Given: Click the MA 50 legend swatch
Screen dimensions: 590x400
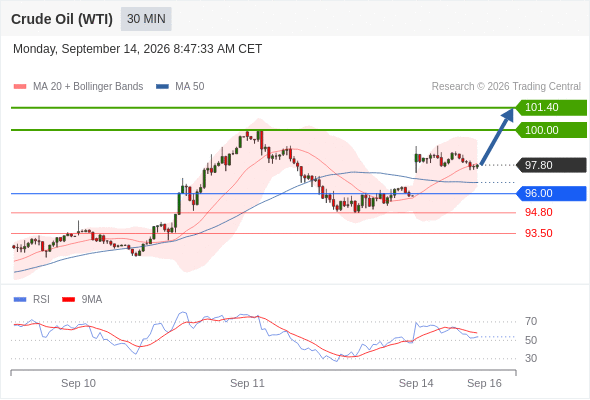Looking at the screenshot, I should tap(162, 87).
